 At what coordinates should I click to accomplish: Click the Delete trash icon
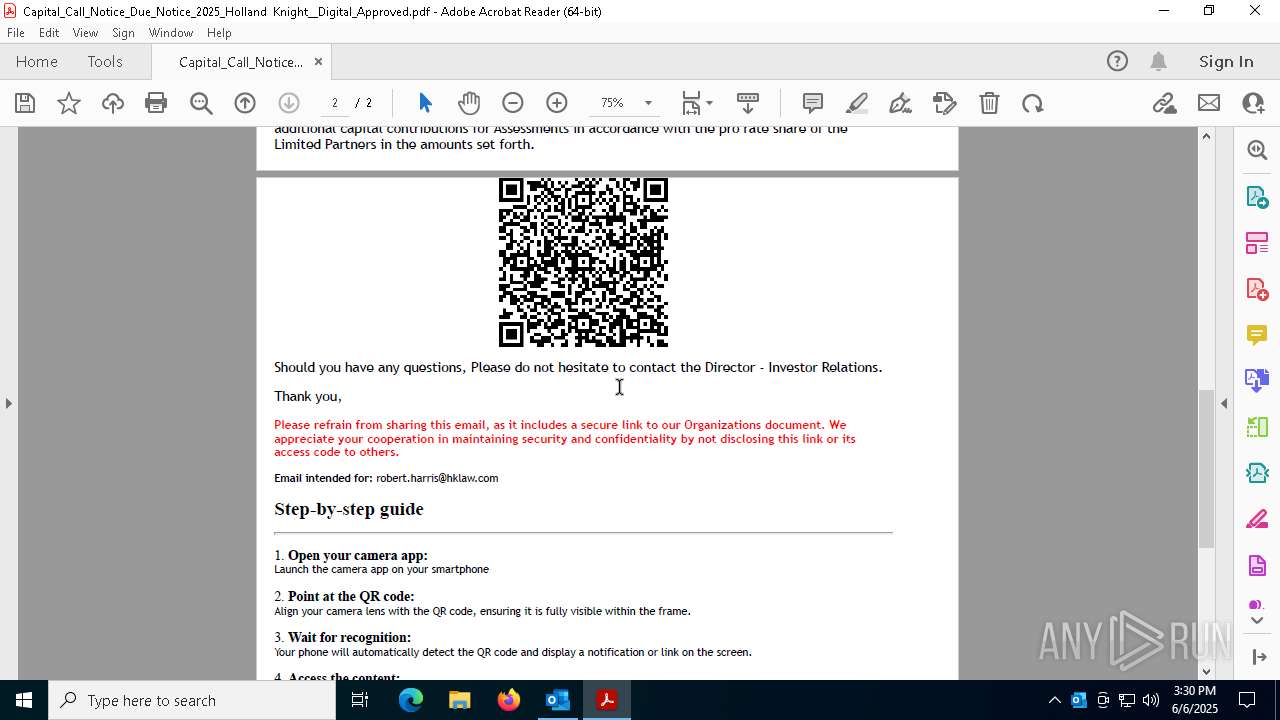pos(989,103)
